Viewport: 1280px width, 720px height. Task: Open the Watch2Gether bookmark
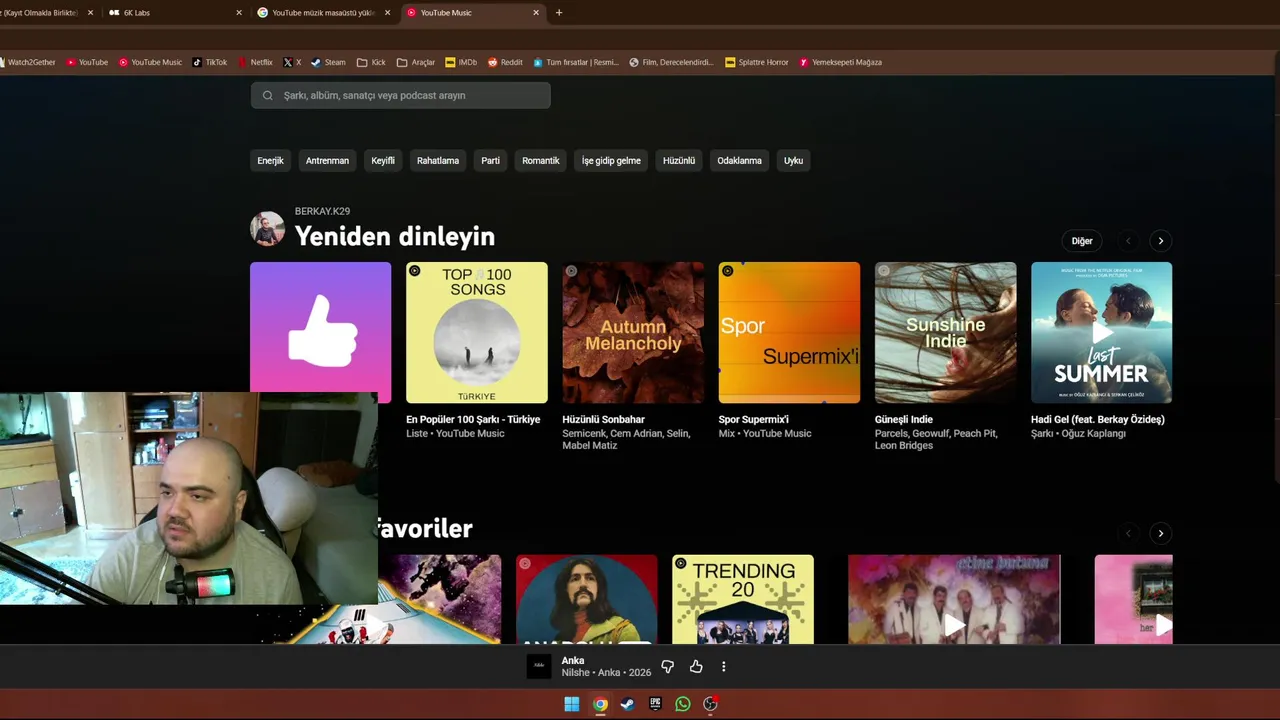[x=28, y=62]
